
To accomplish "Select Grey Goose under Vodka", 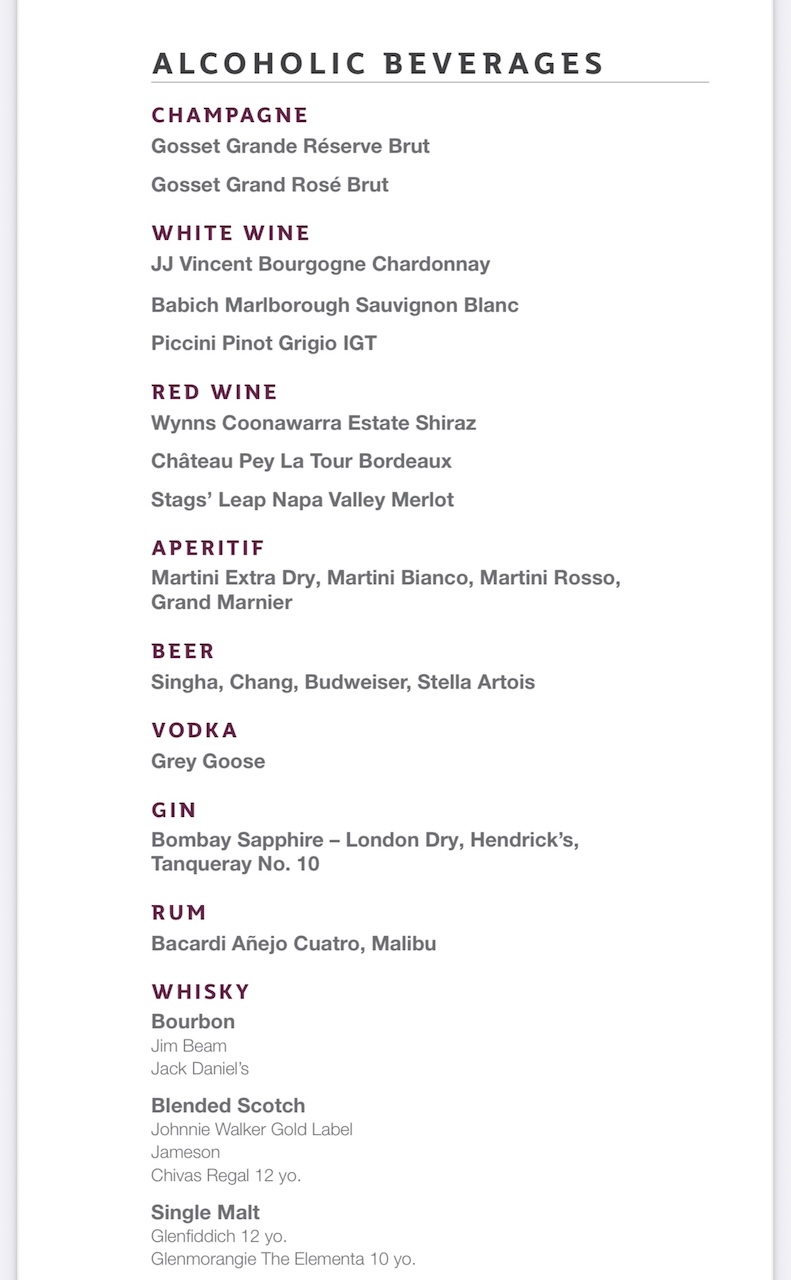I will tap(208, 761).
